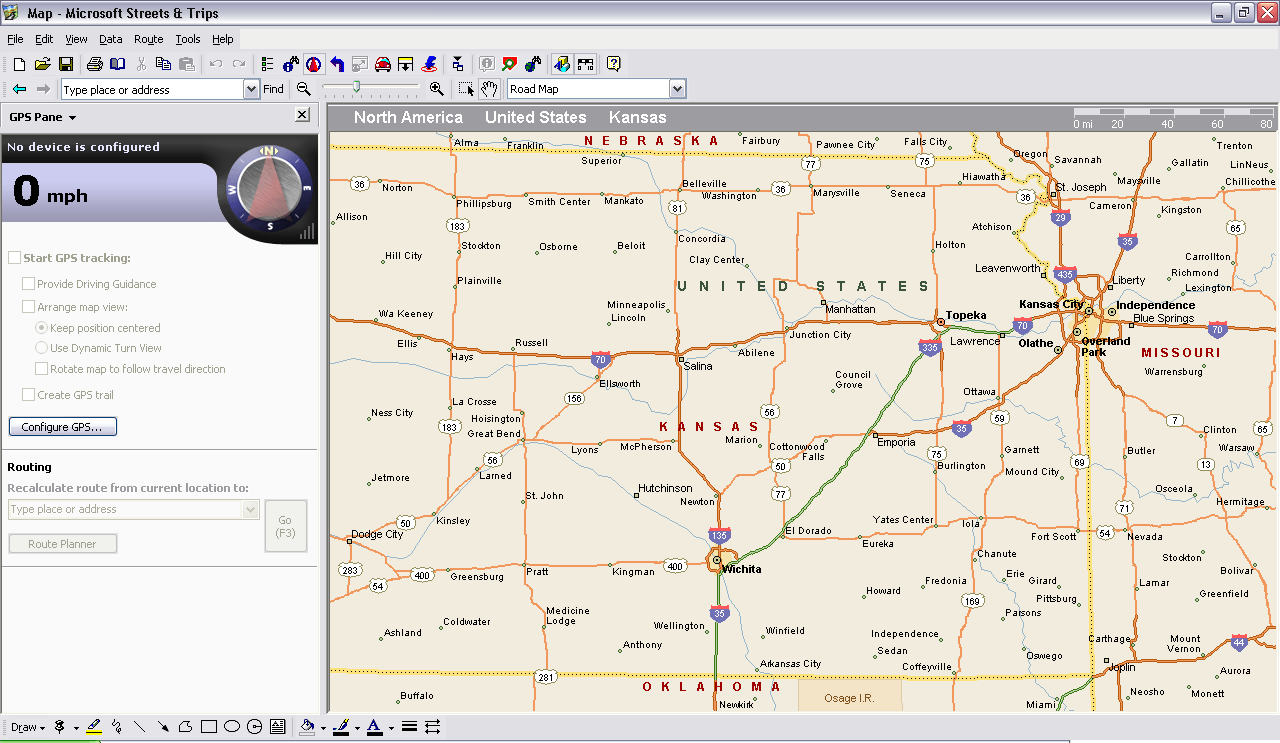This screenshot has height=743, width=1280.
Task: Zoom out with the minus magnifier
Action: (x=304, y=89)
